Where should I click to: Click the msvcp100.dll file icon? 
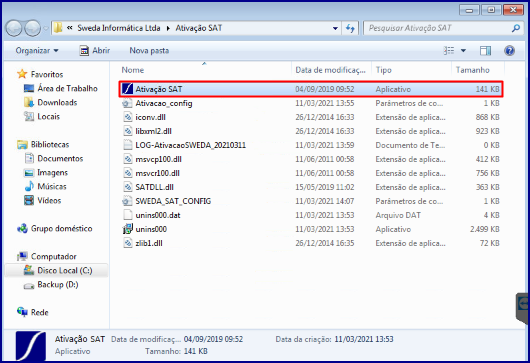click(x=127, y=159)
